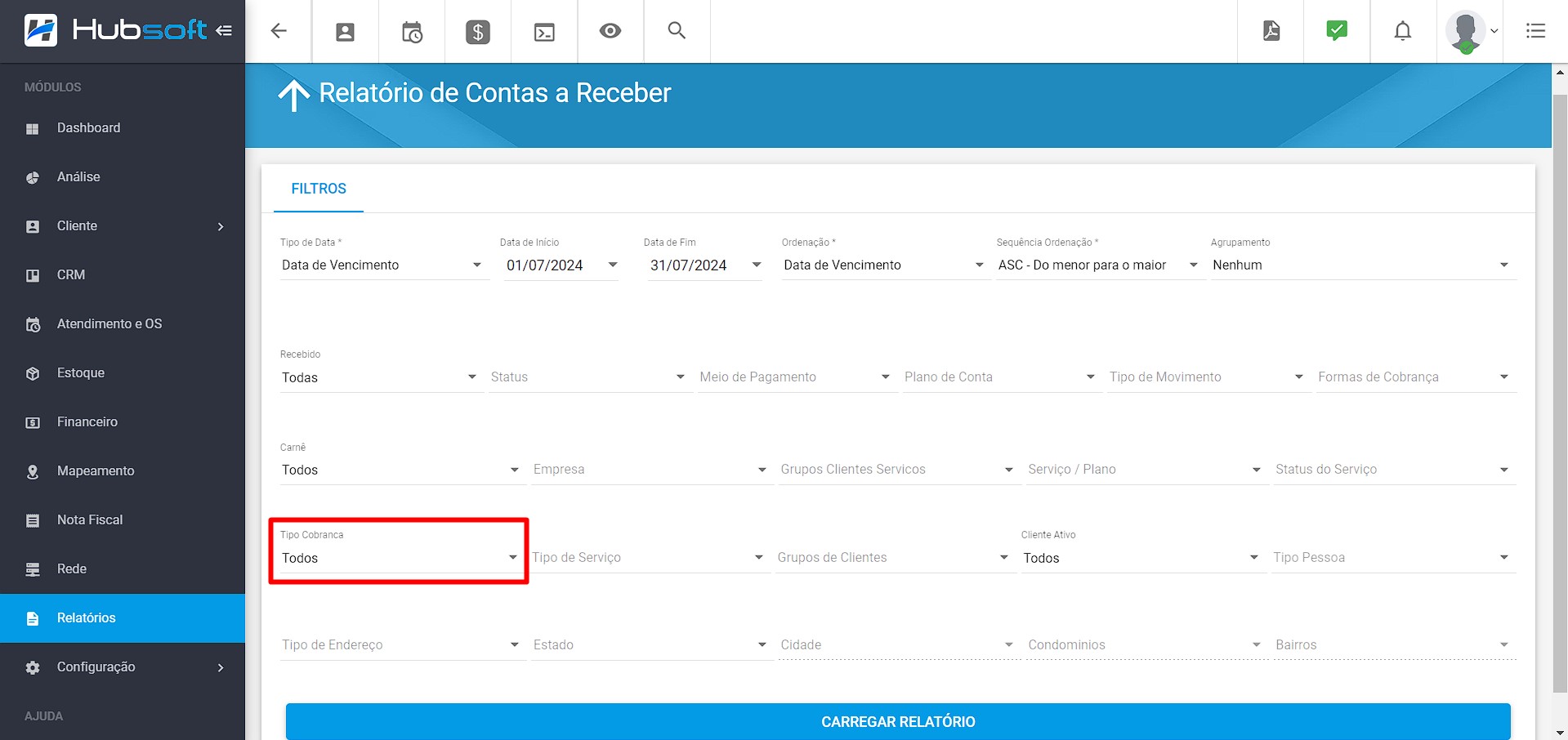Open the Cliente Ativo dropdown
1568x740 pixels.
tap(1143, 558)
